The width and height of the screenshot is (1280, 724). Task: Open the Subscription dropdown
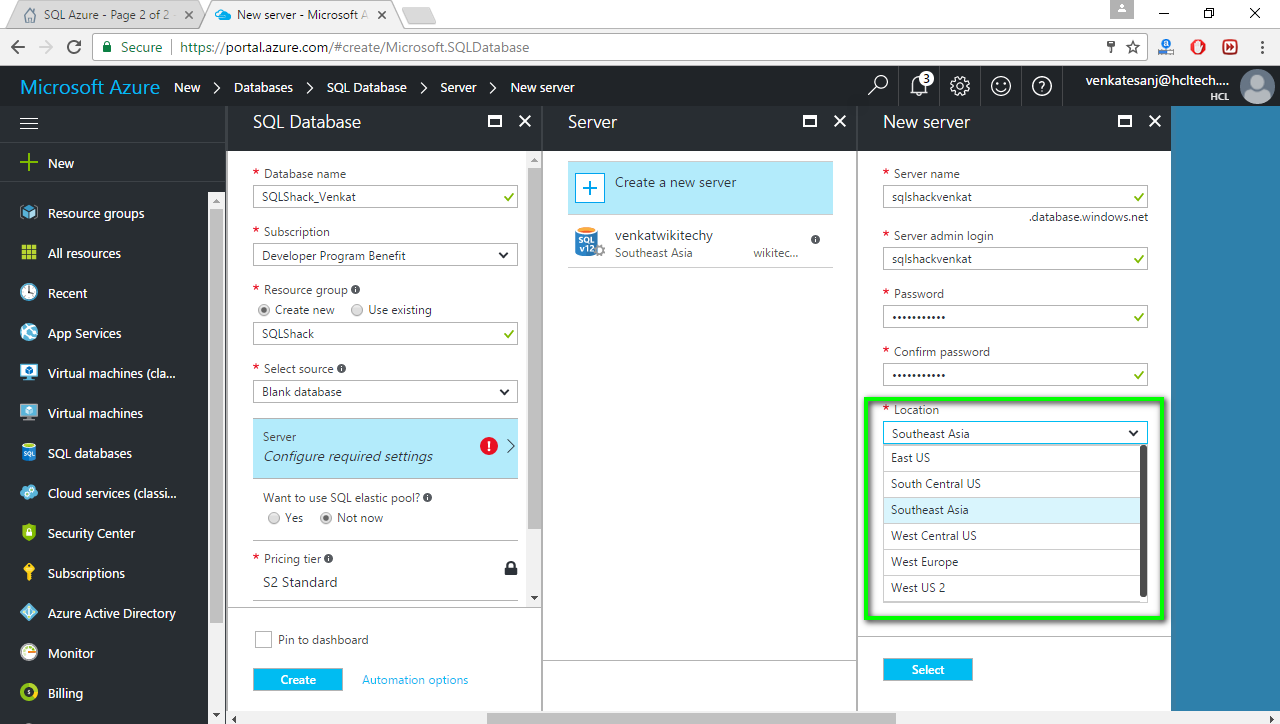(385, 255)
